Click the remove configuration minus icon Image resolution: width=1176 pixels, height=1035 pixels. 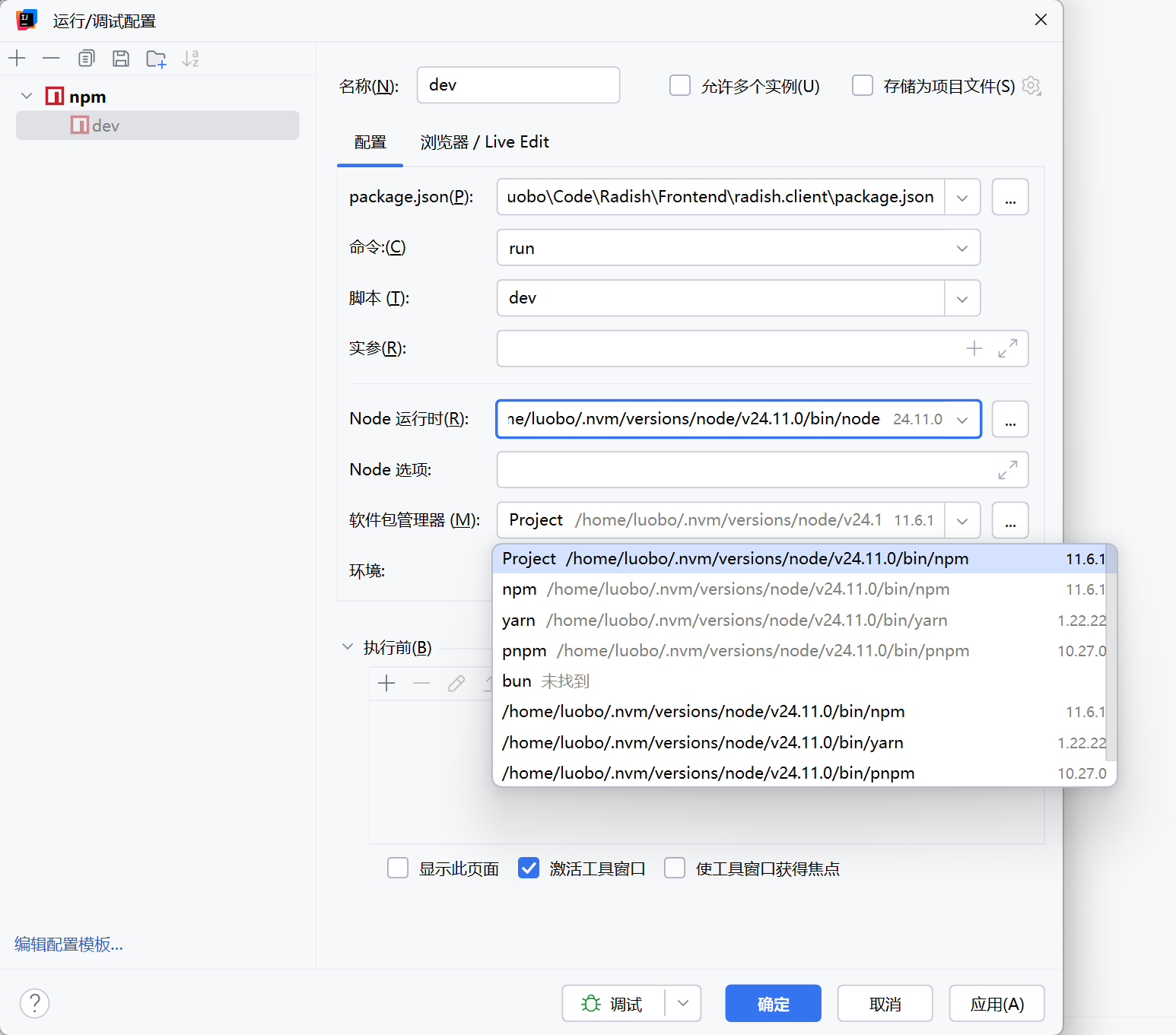tap(51, 59)
